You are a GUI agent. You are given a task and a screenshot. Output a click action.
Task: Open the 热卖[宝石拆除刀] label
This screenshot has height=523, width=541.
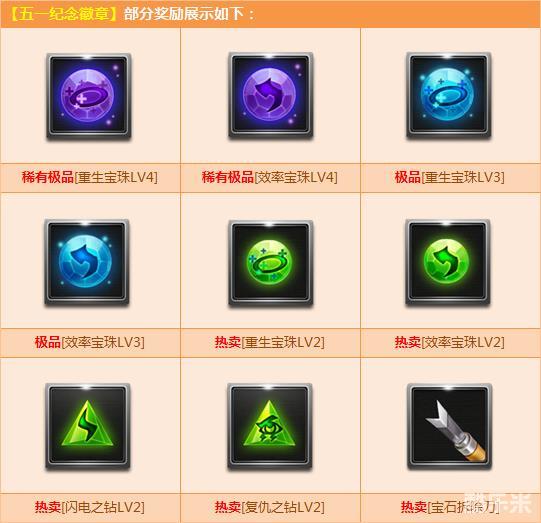(x=450, y=507)
